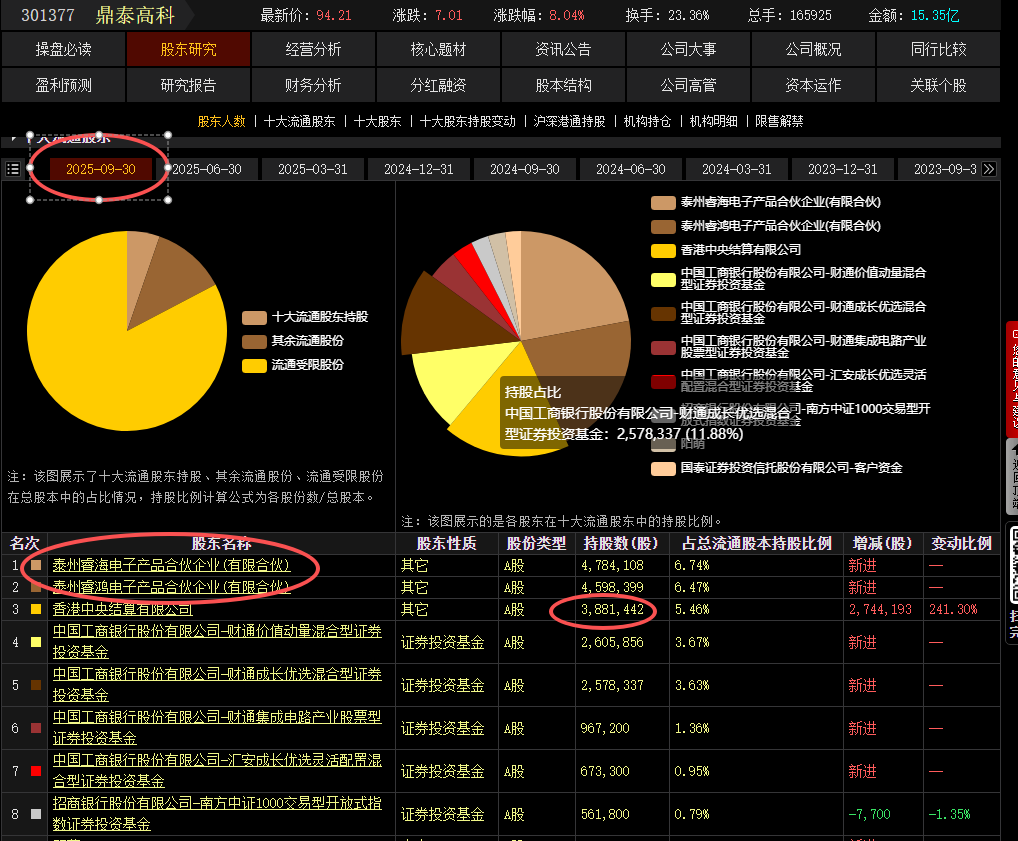Open the 经营分析 tab
This screenshot has height=841, width=1018.
(x=314, y=49)
